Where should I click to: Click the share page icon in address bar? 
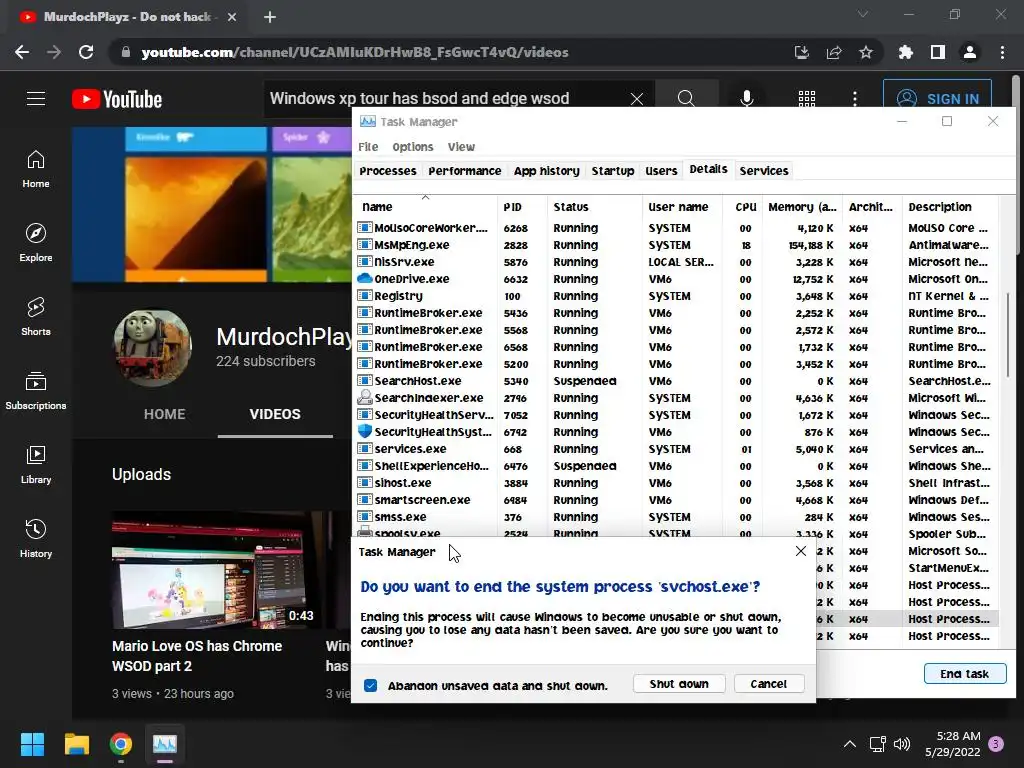point(834,52)
